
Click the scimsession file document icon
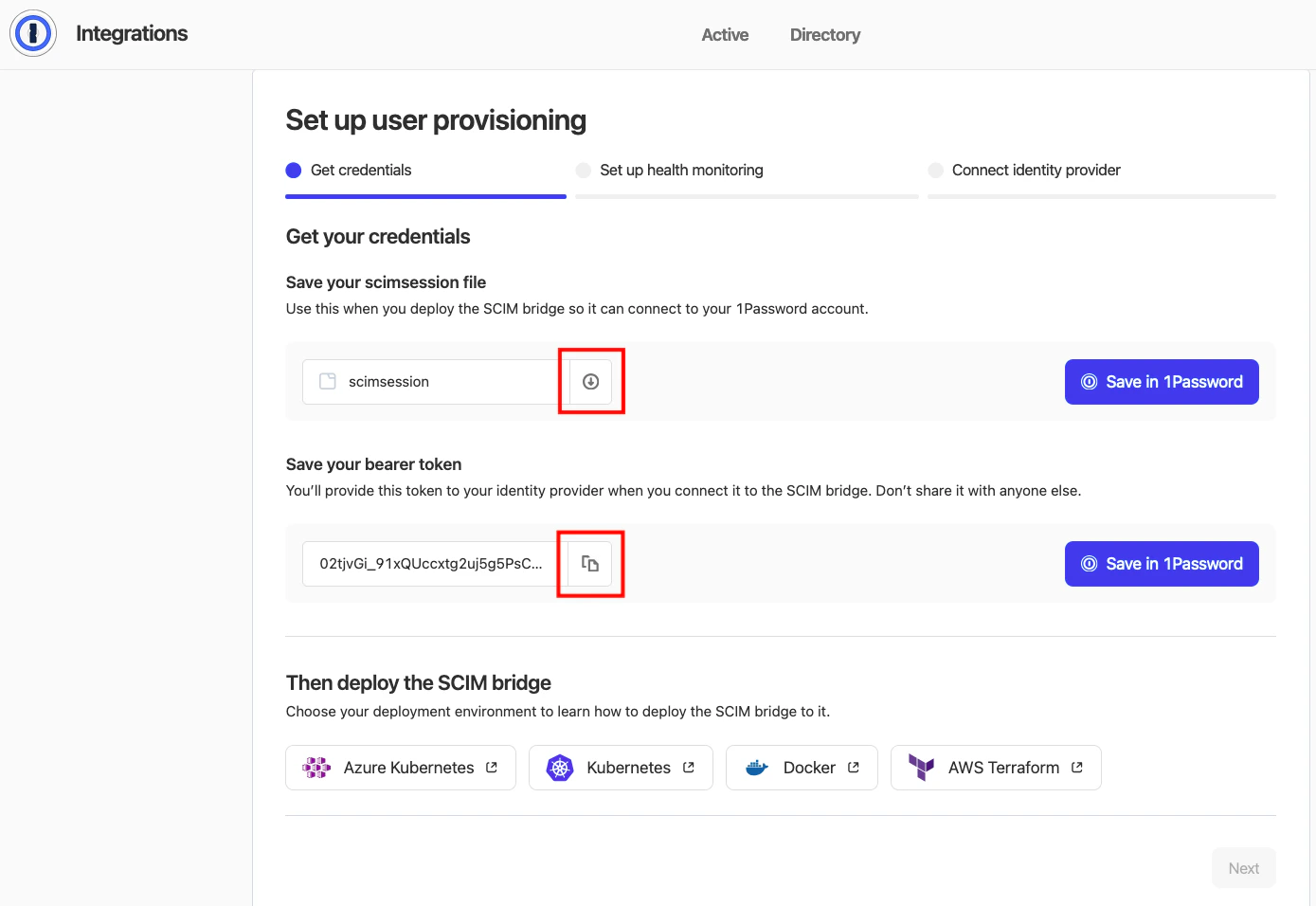328,381
